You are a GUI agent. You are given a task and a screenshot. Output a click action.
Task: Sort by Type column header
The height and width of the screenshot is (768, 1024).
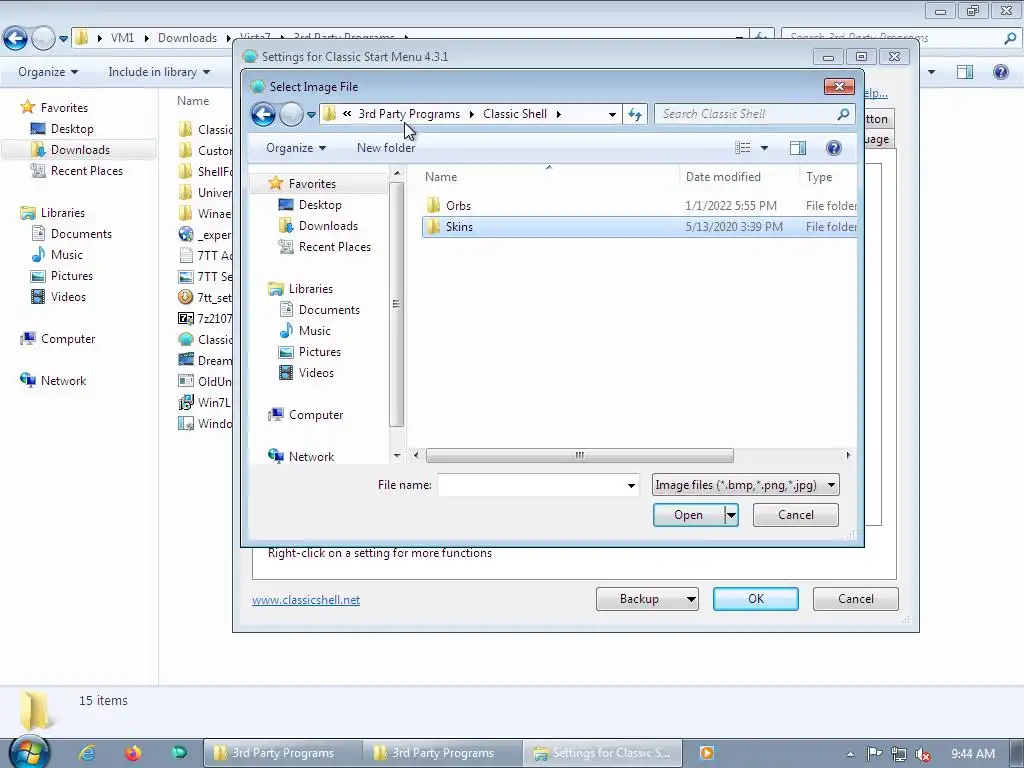pos(819,177)
